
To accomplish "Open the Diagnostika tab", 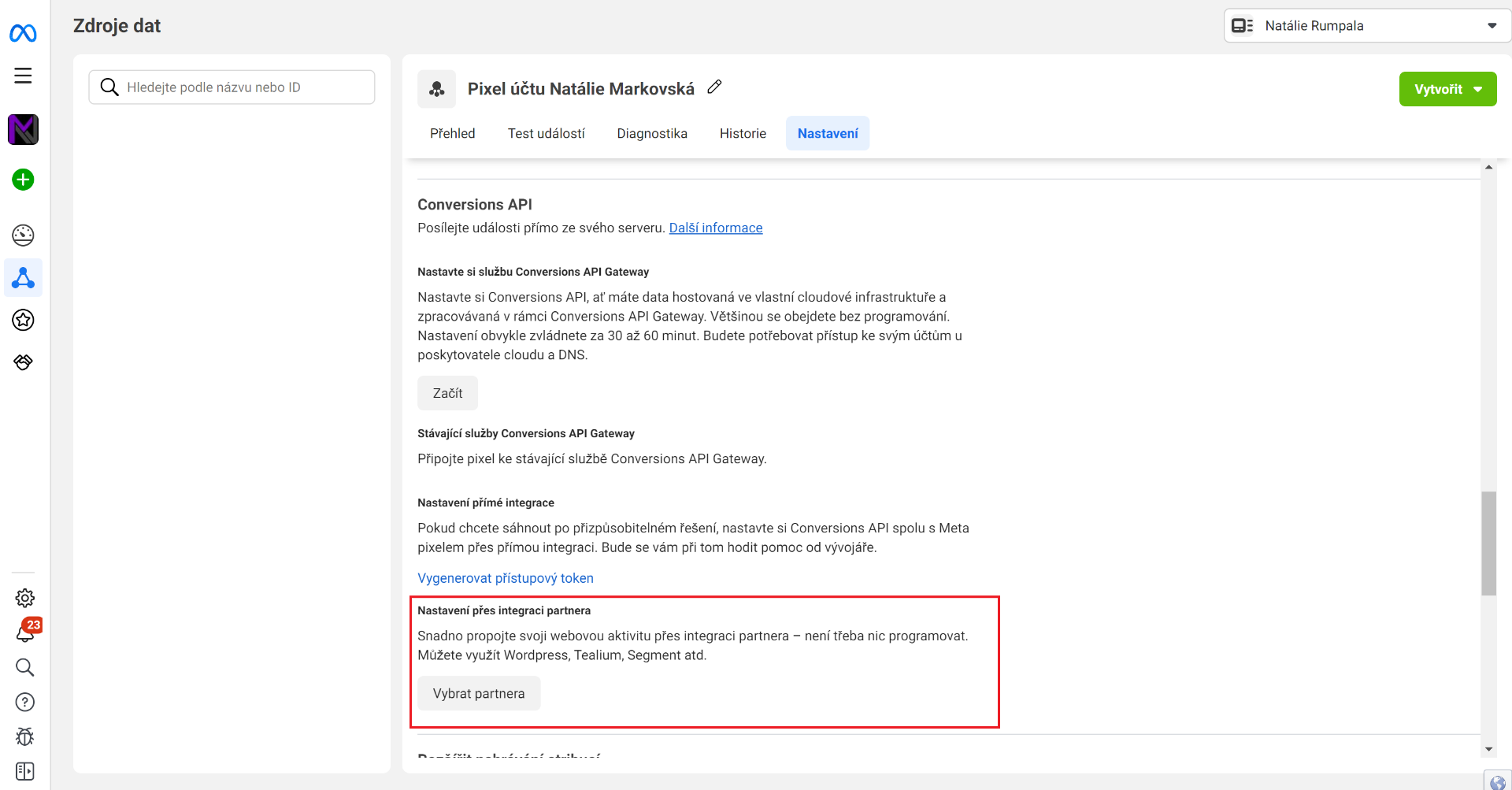I will point(652,133).
